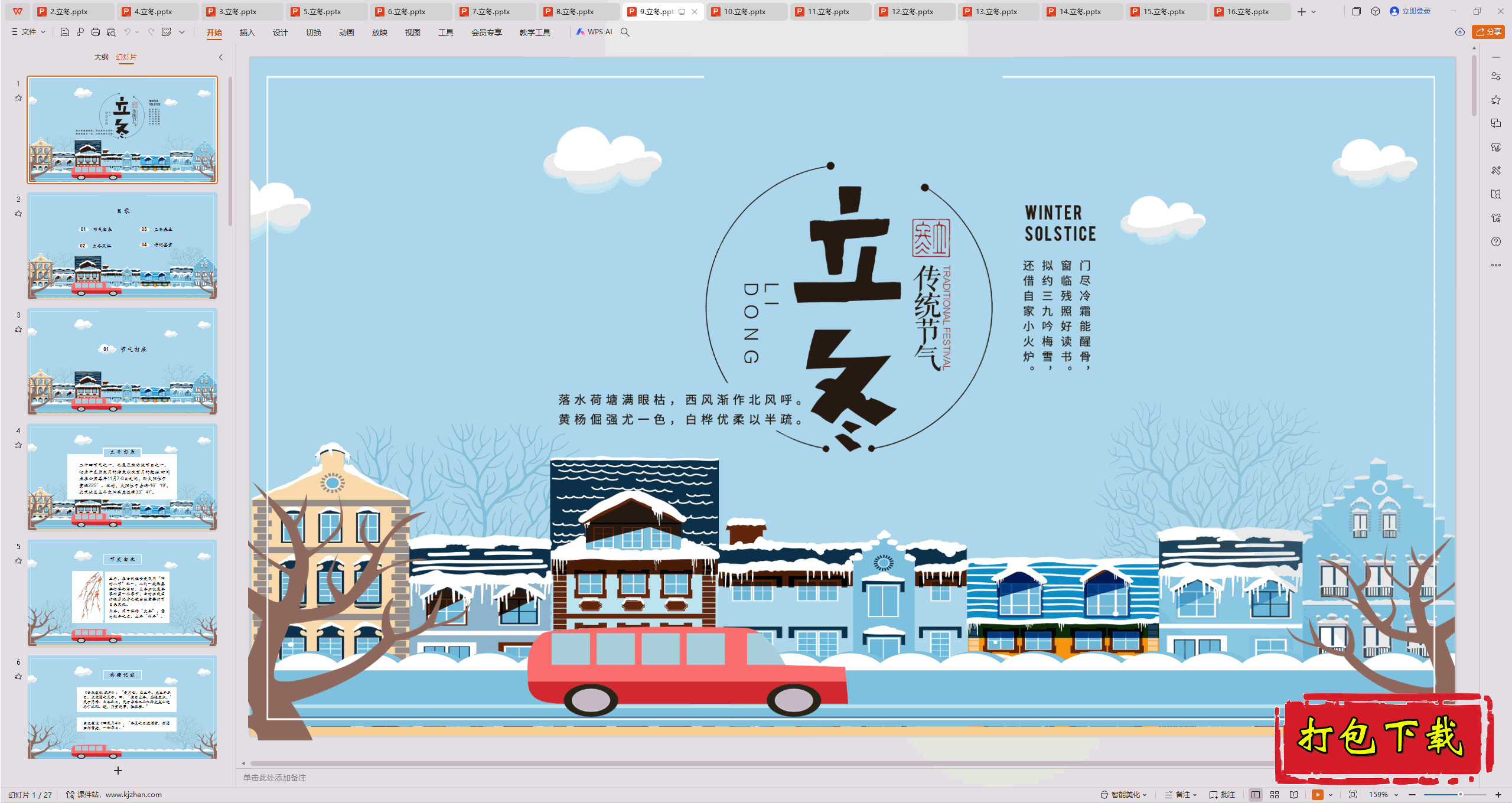1512x803 pixels.
Task: Click the Undo arrow icon
Action: pyautogui.click(x=127, y=32)
